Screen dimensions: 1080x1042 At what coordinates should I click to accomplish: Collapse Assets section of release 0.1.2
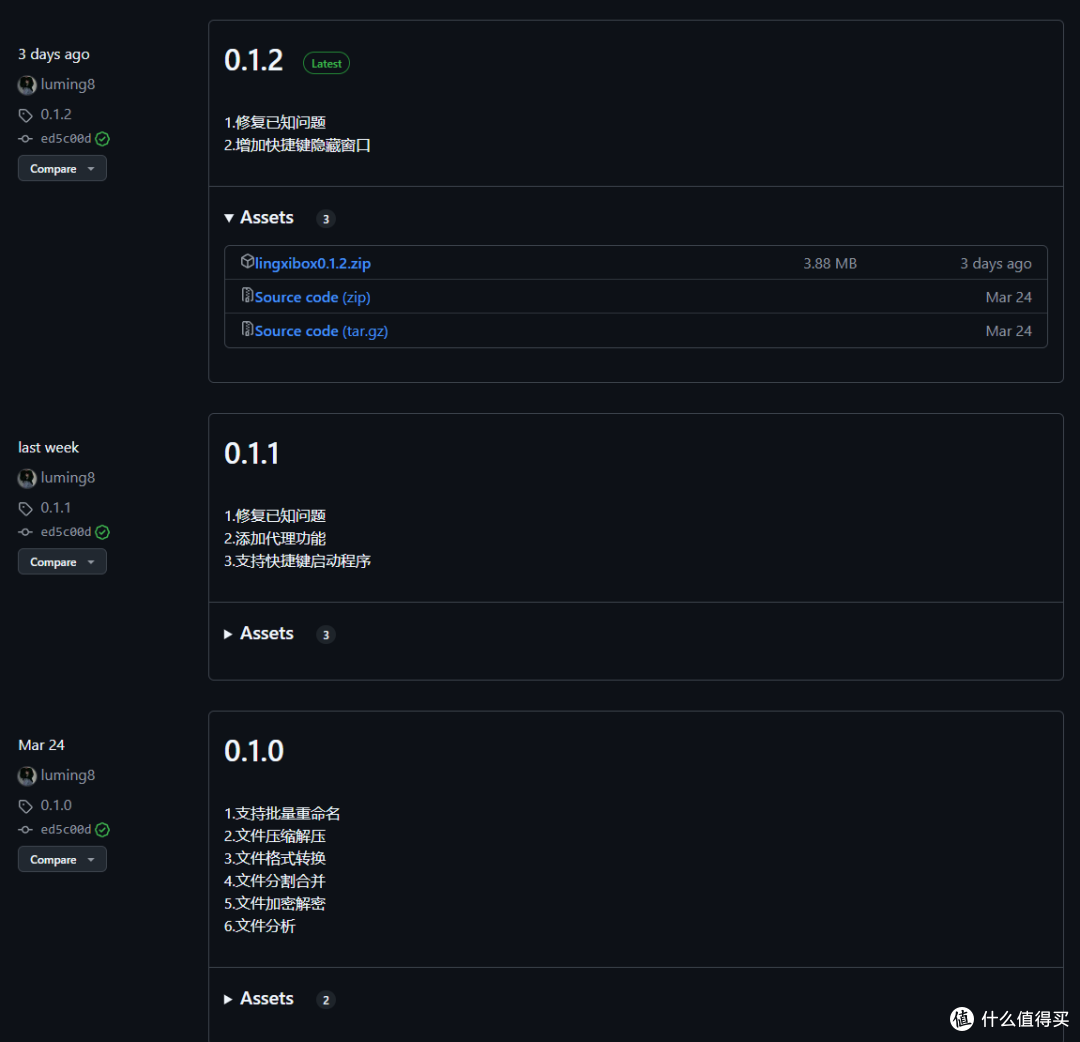click(x=259, y=218)
